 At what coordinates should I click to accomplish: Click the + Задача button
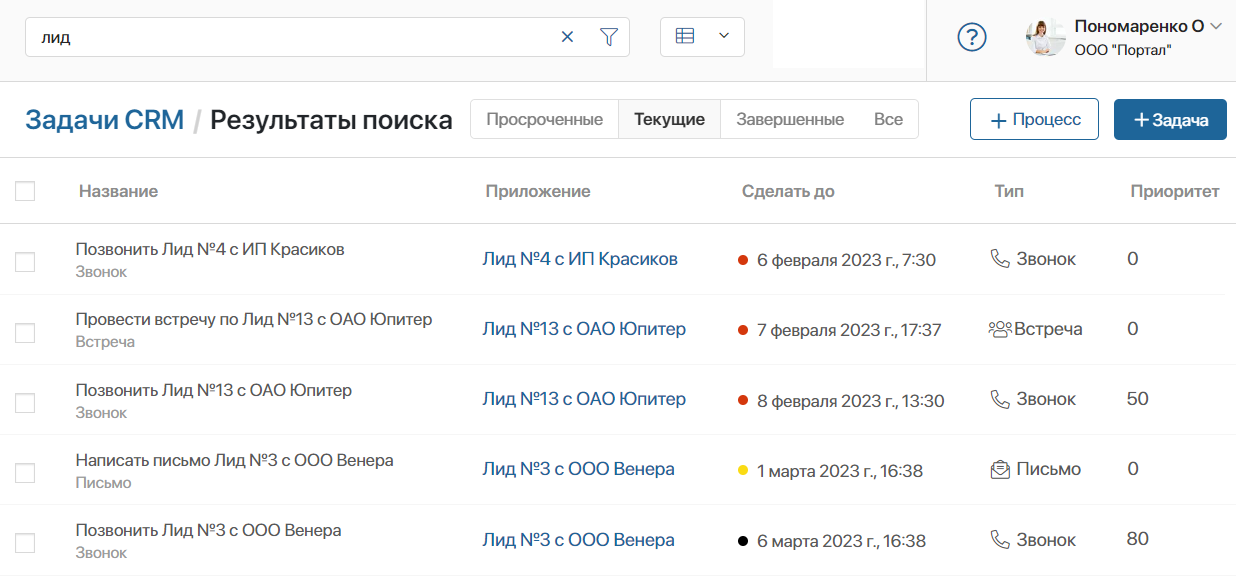[1170, 119]
